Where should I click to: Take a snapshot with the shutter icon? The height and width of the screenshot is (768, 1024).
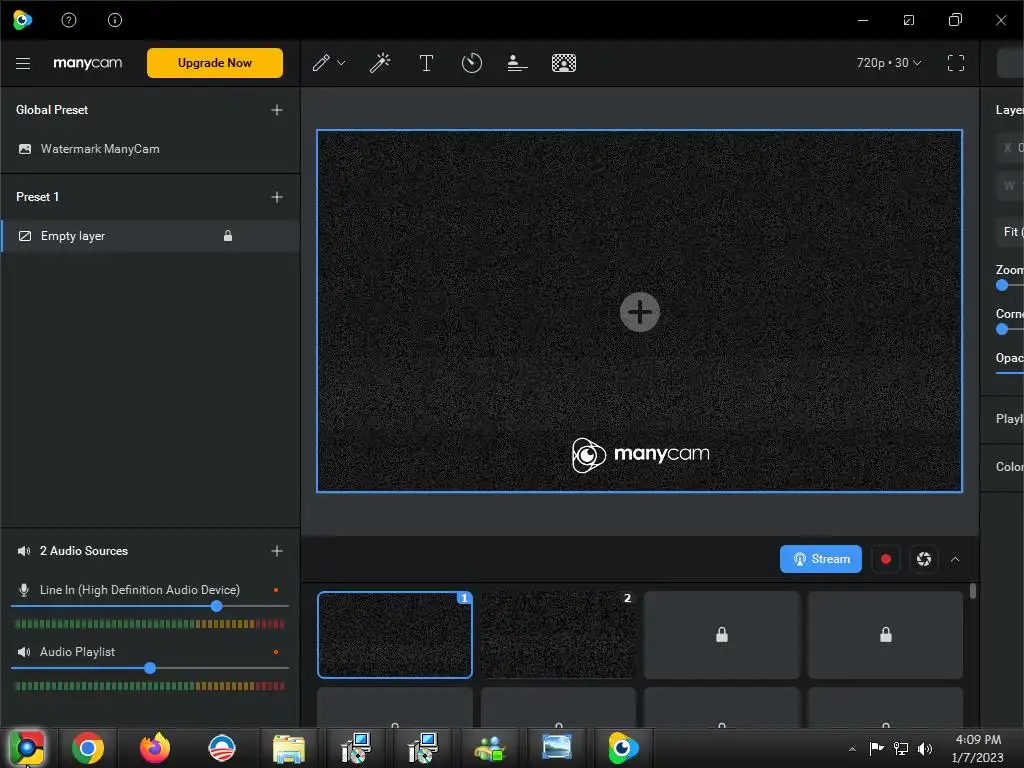923,559
